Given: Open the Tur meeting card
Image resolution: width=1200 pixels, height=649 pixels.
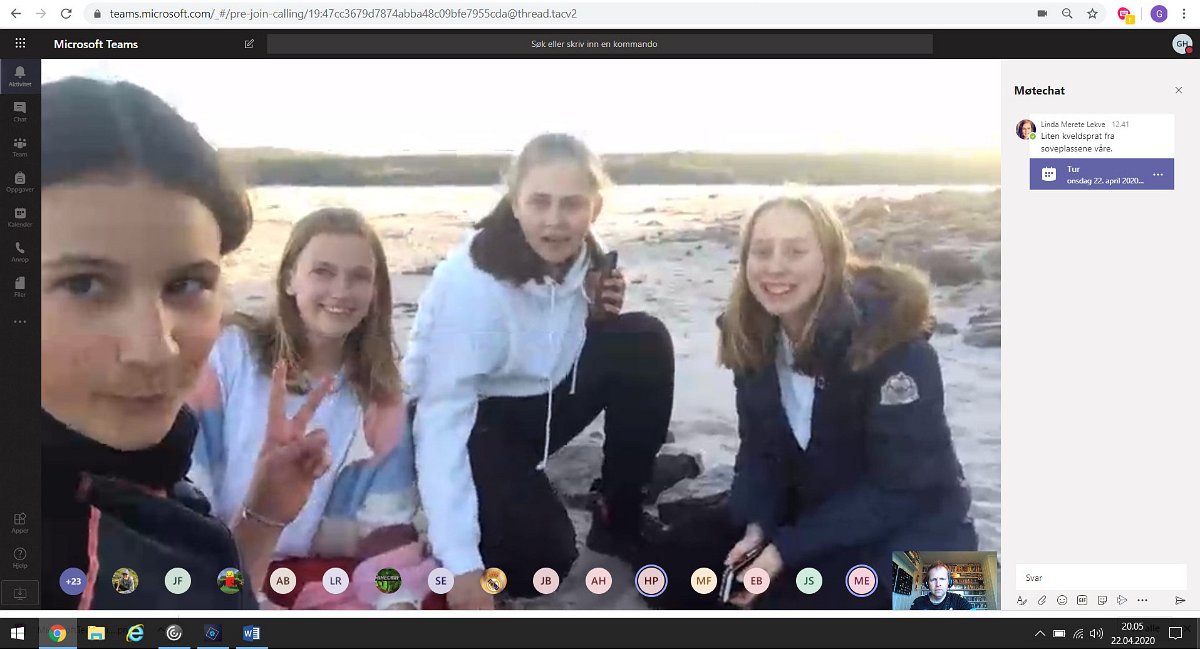Looking at the screenshot, I should pyautogui.click(x=1095, y=175).
